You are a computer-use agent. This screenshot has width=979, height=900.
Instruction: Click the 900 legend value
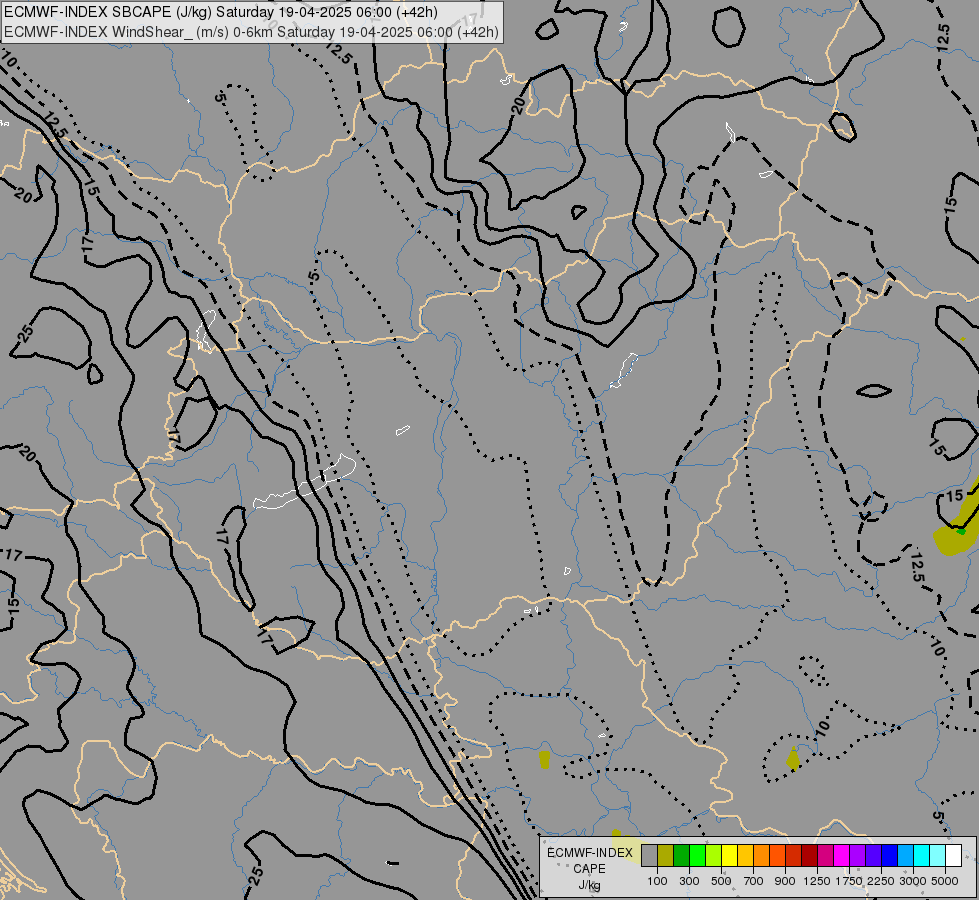click(785, 881)
